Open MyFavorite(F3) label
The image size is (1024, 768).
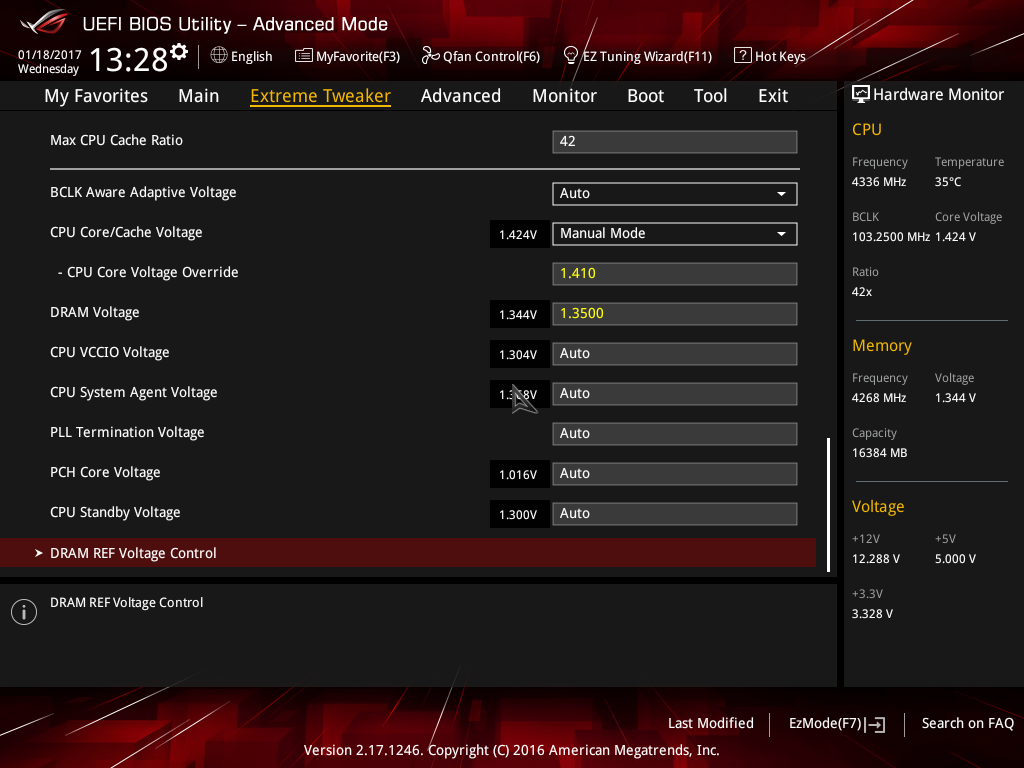358,57
